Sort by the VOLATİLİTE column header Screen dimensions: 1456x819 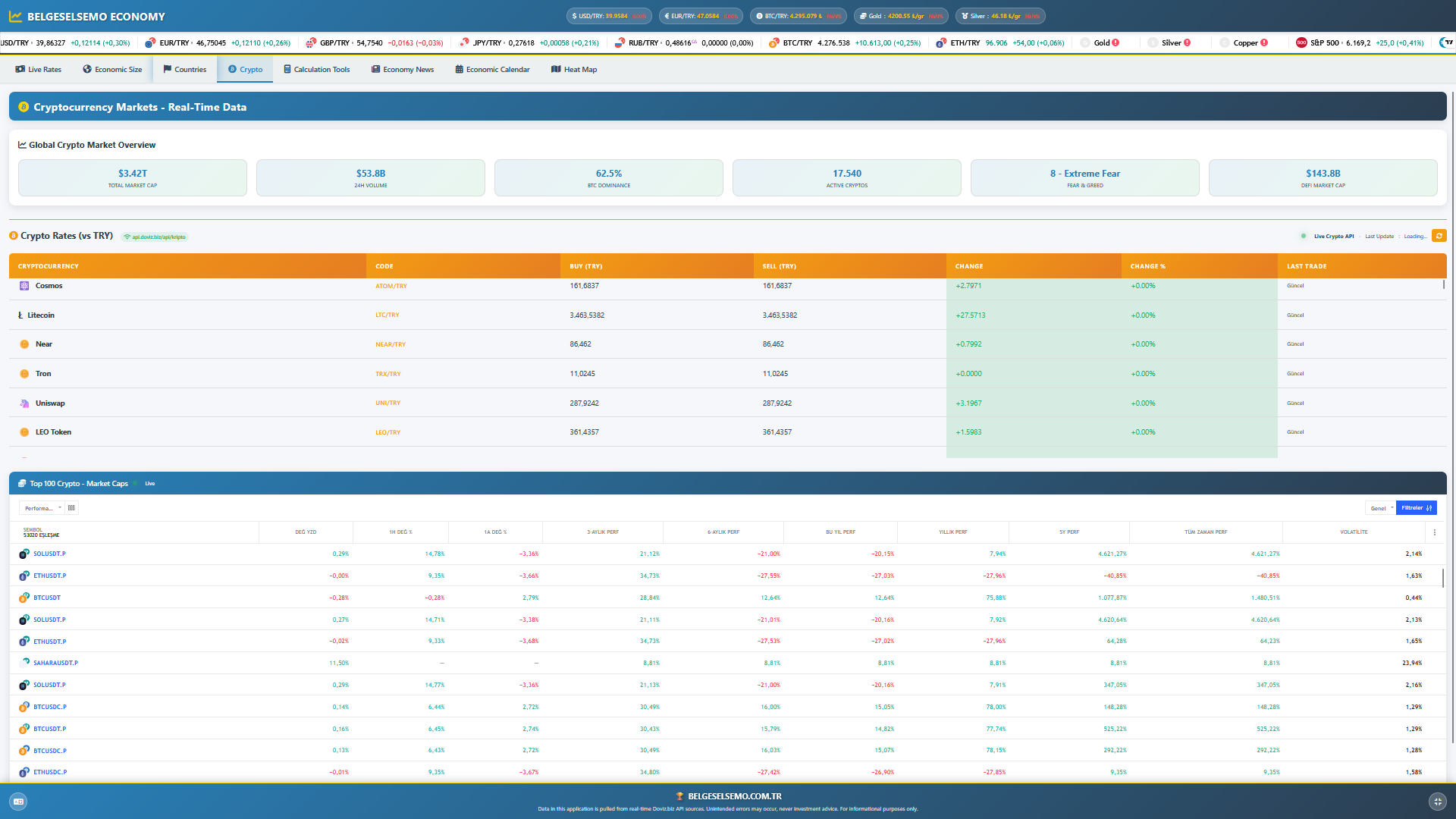pyautogui.click(x=1353, y=532)
